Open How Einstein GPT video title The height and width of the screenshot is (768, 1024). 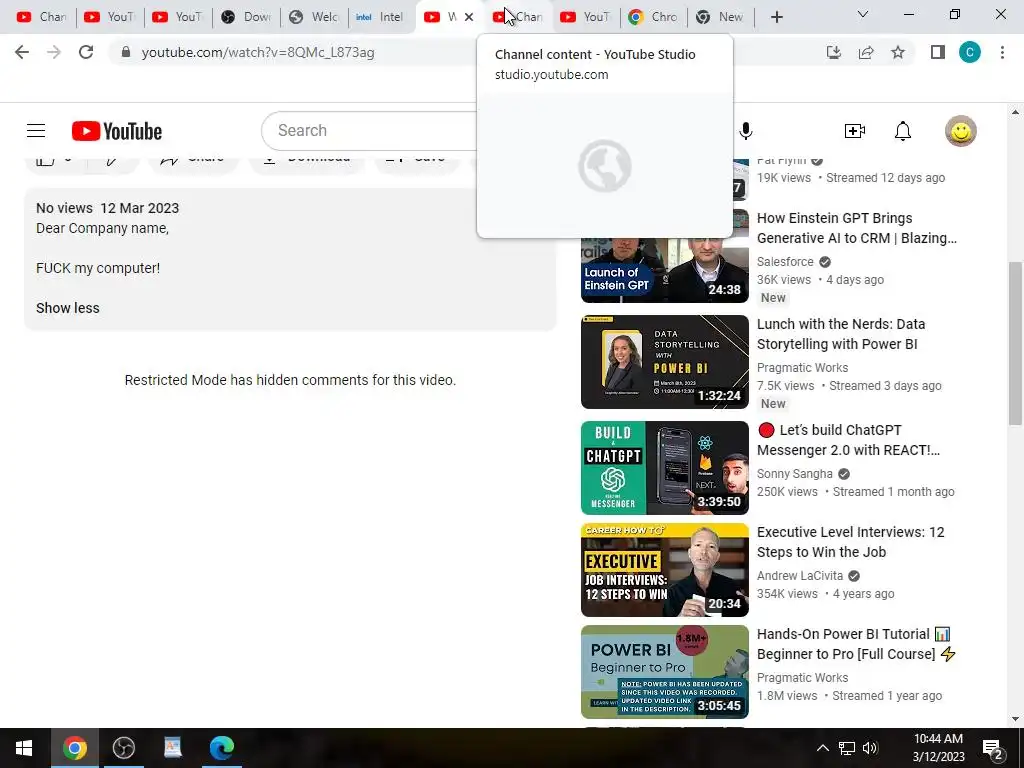[856, 228]
